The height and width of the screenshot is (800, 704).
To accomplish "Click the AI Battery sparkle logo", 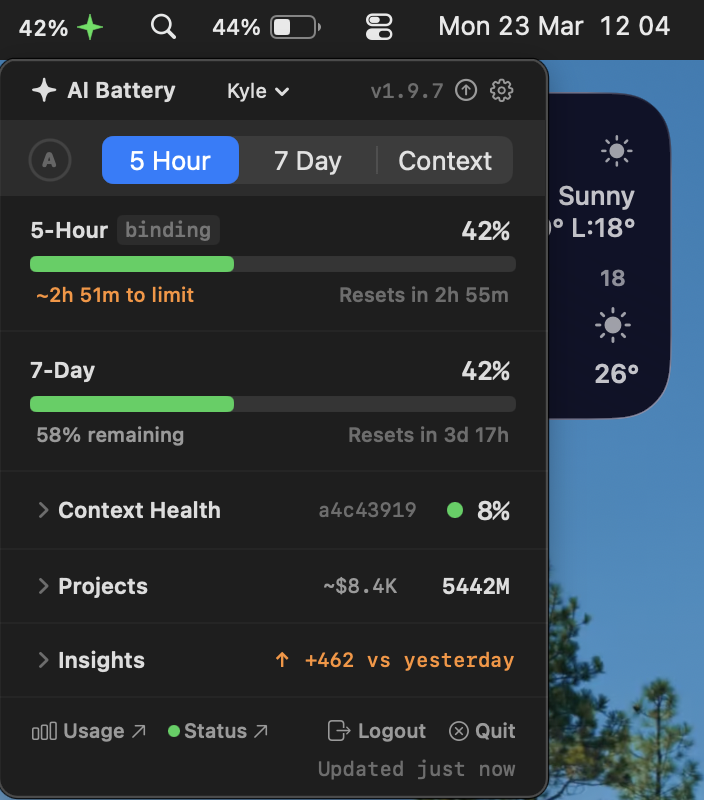I will click(x=44, y=90).
